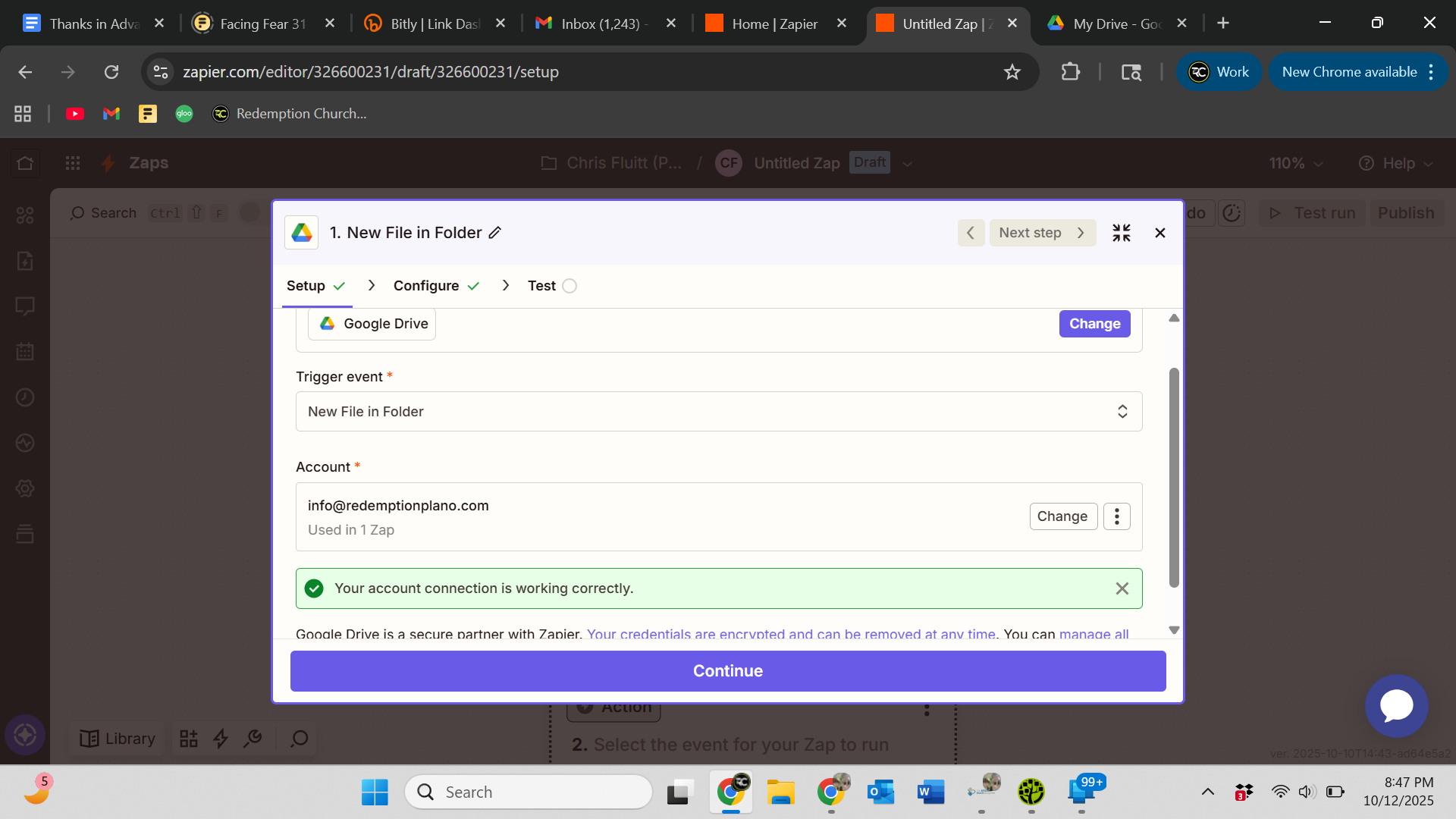Collapse the step editor panel

click(x=1121, y=233)
